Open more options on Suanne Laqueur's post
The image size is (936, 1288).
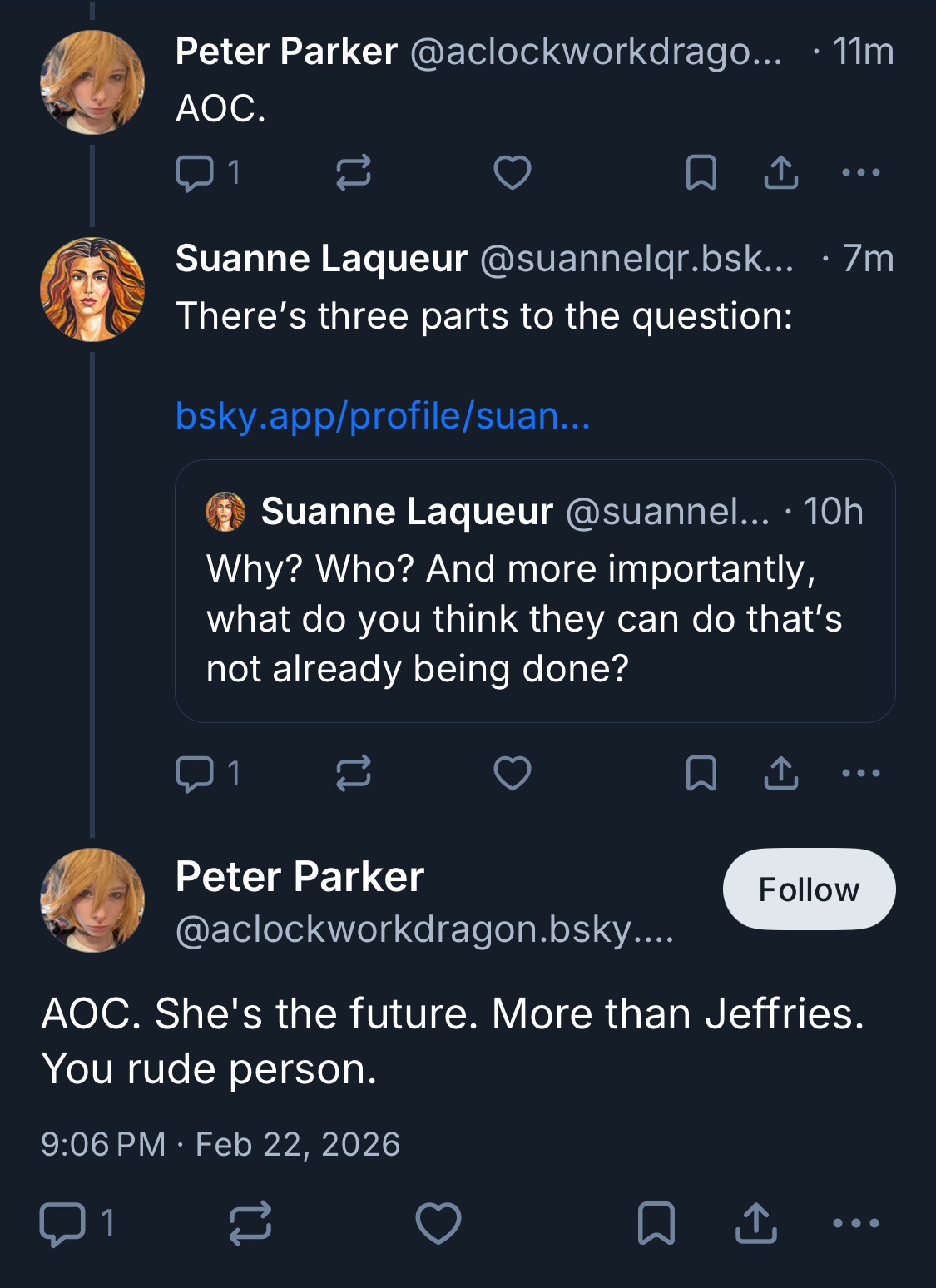pos(860,773)
